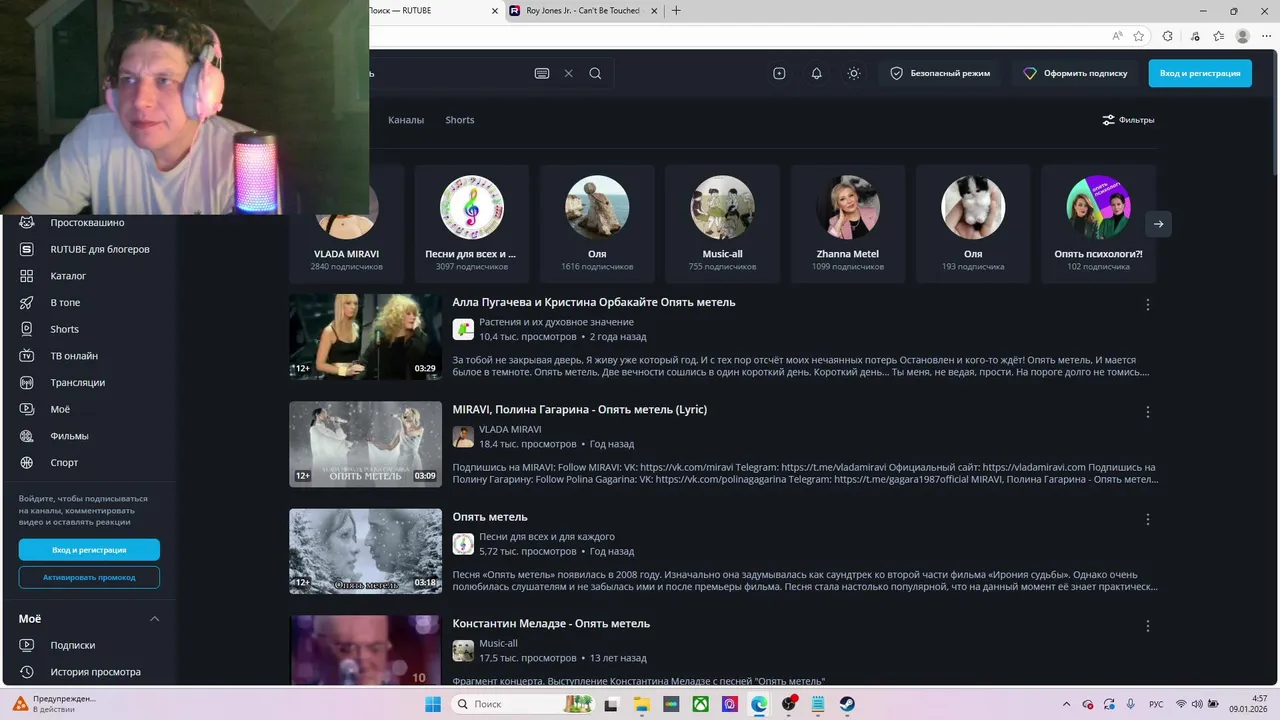This screenshot has width=1280, height=720.
Task: Open Каталог in the sidebar
Action: pyautogui.click(x=68, y=276)
